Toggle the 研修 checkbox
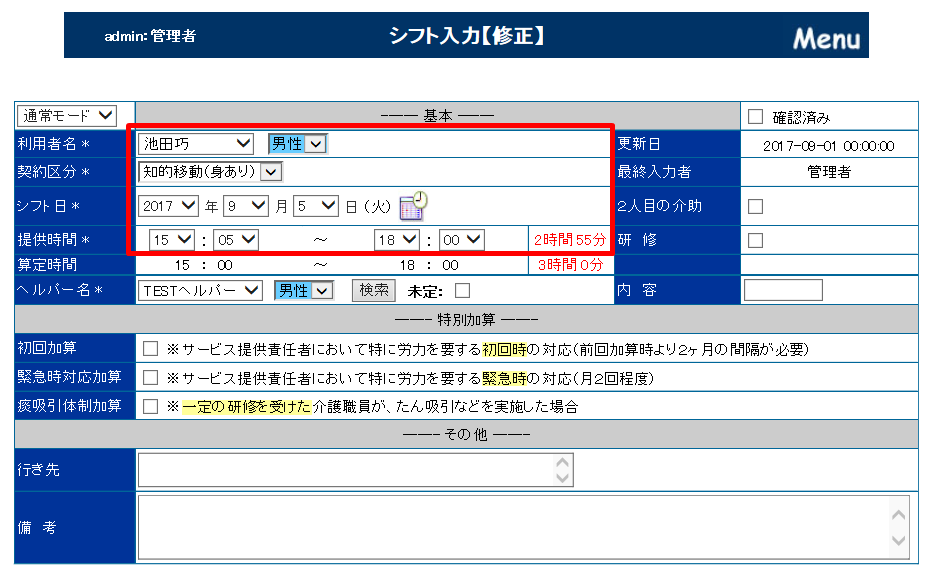This screenshot has width=926, height=571. coord(756,240)
